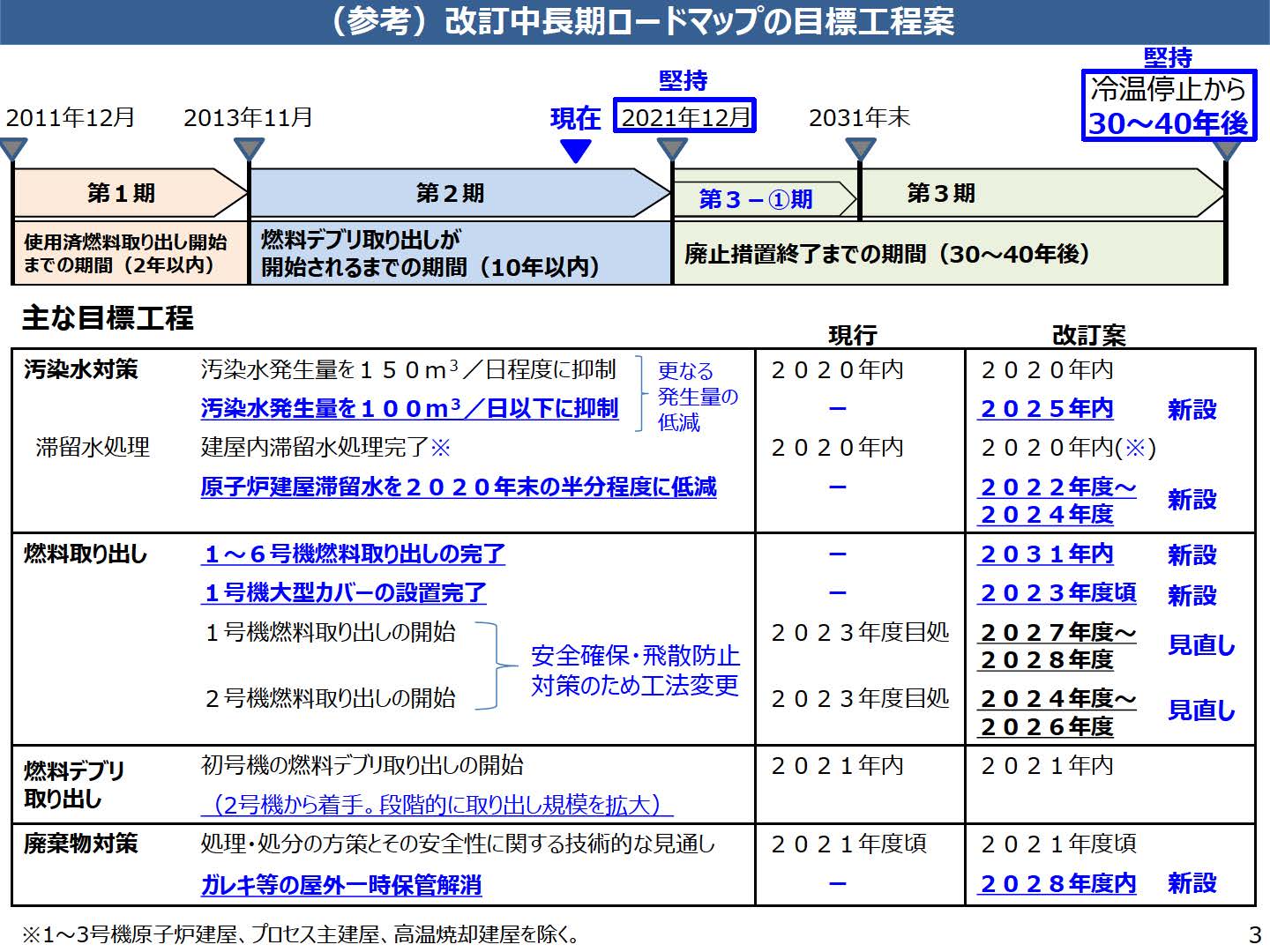Click the blue triangle marking 現在
The width and height of the screenshot is (1270, 952).
click(575, 152)
